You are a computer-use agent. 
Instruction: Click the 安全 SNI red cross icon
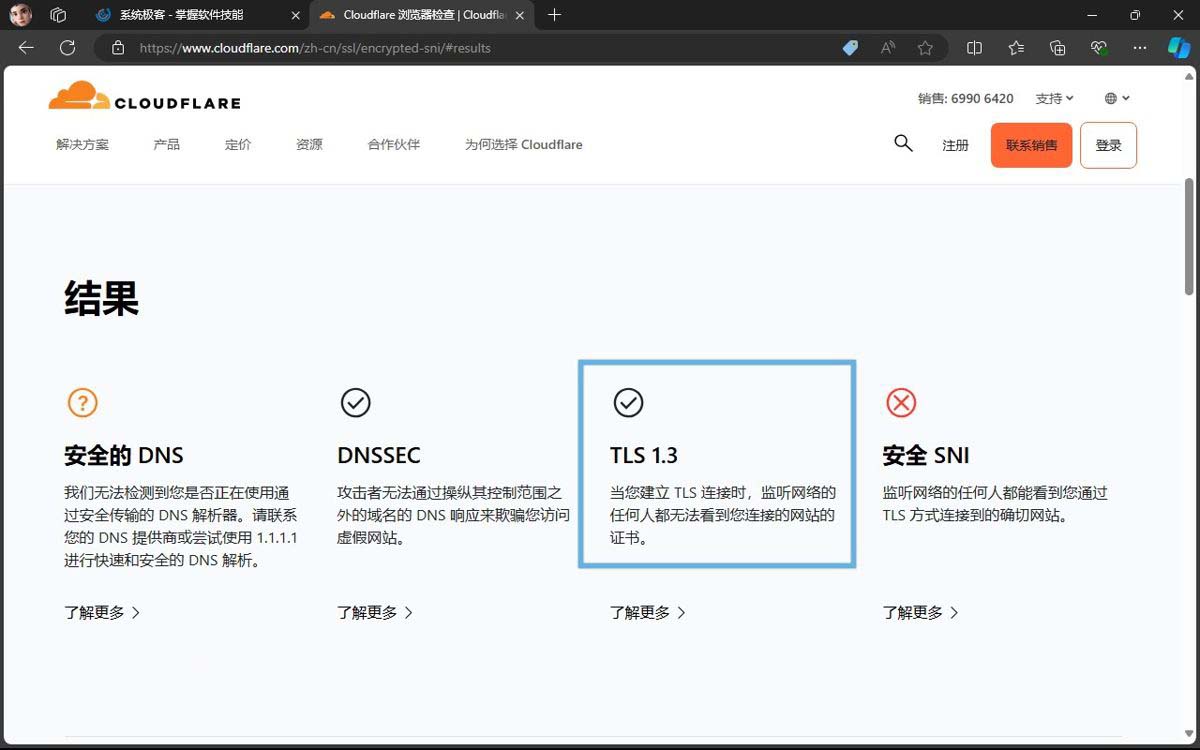coord(901,403)
